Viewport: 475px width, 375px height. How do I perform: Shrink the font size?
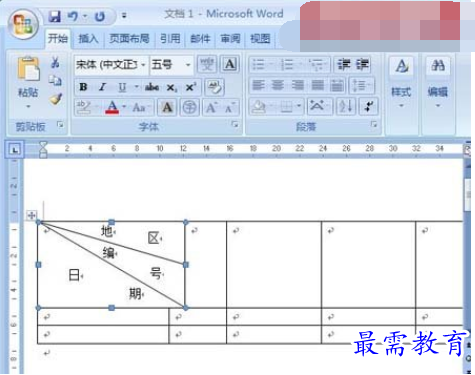[230, 107]
